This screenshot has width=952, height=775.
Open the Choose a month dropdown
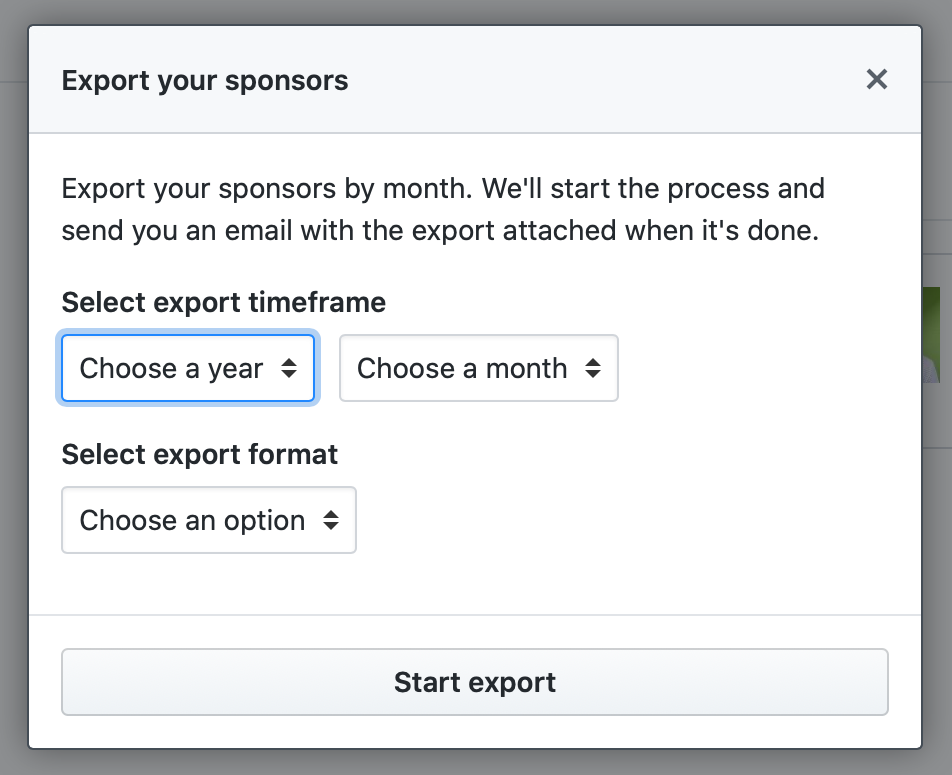coord(478,369)
